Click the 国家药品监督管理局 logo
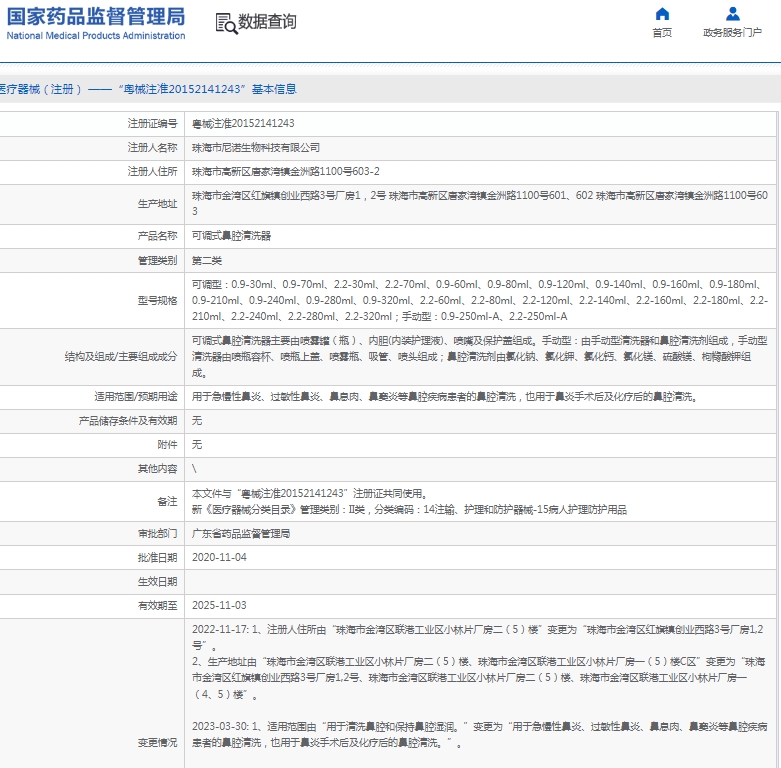The width and height of the screenshot is (781, 768). [x=95, y=16]
